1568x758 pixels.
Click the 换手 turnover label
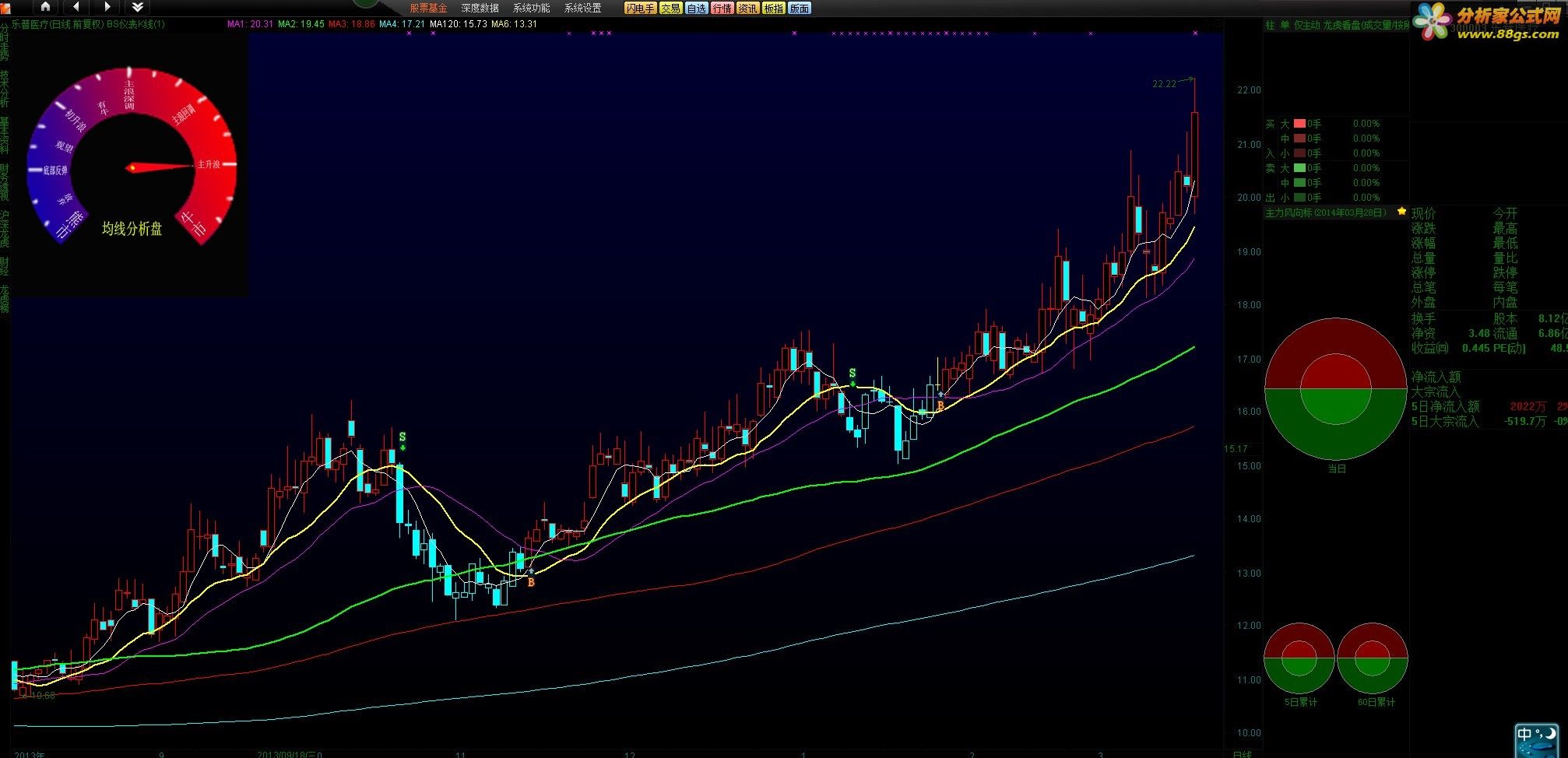click(x=1423, y=318)
